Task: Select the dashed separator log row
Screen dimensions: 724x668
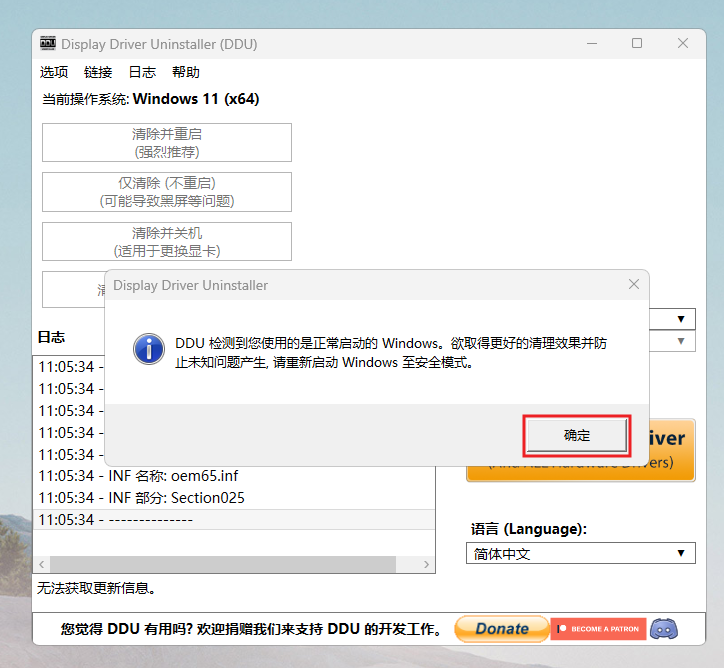Action: [x=234, y=519]
